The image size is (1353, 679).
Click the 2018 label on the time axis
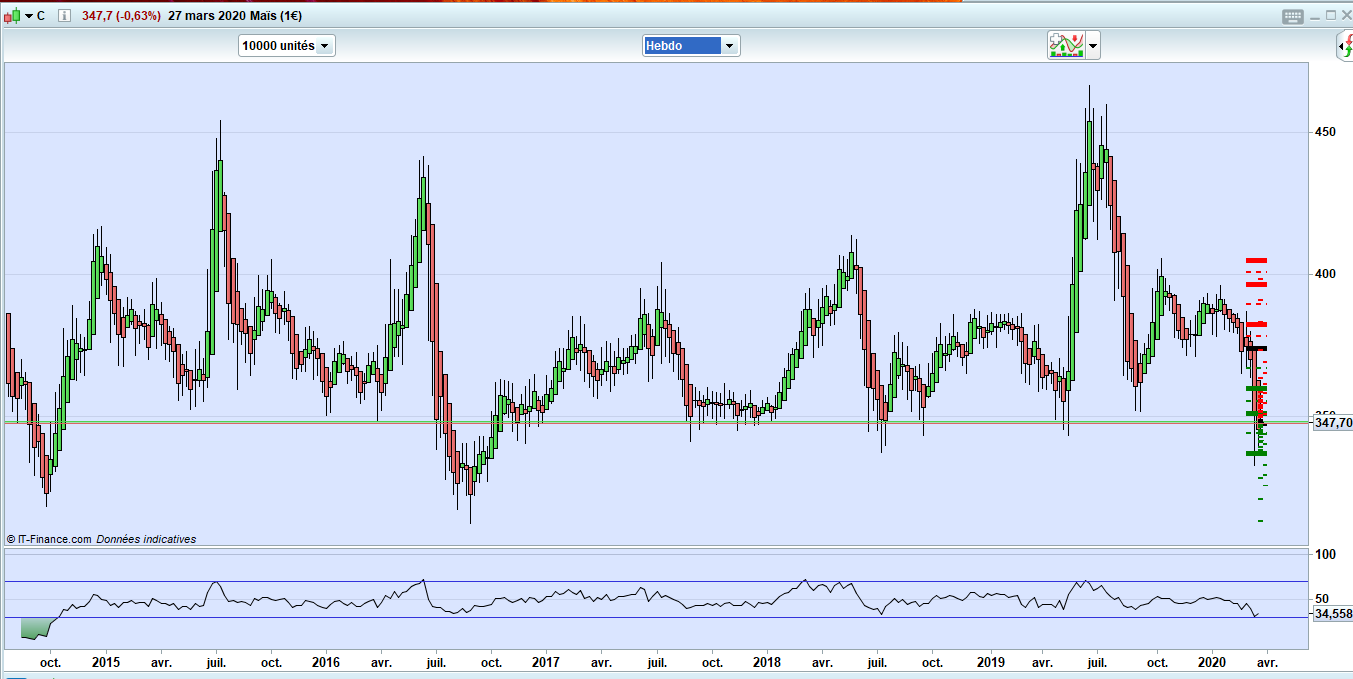click(767, 662)
